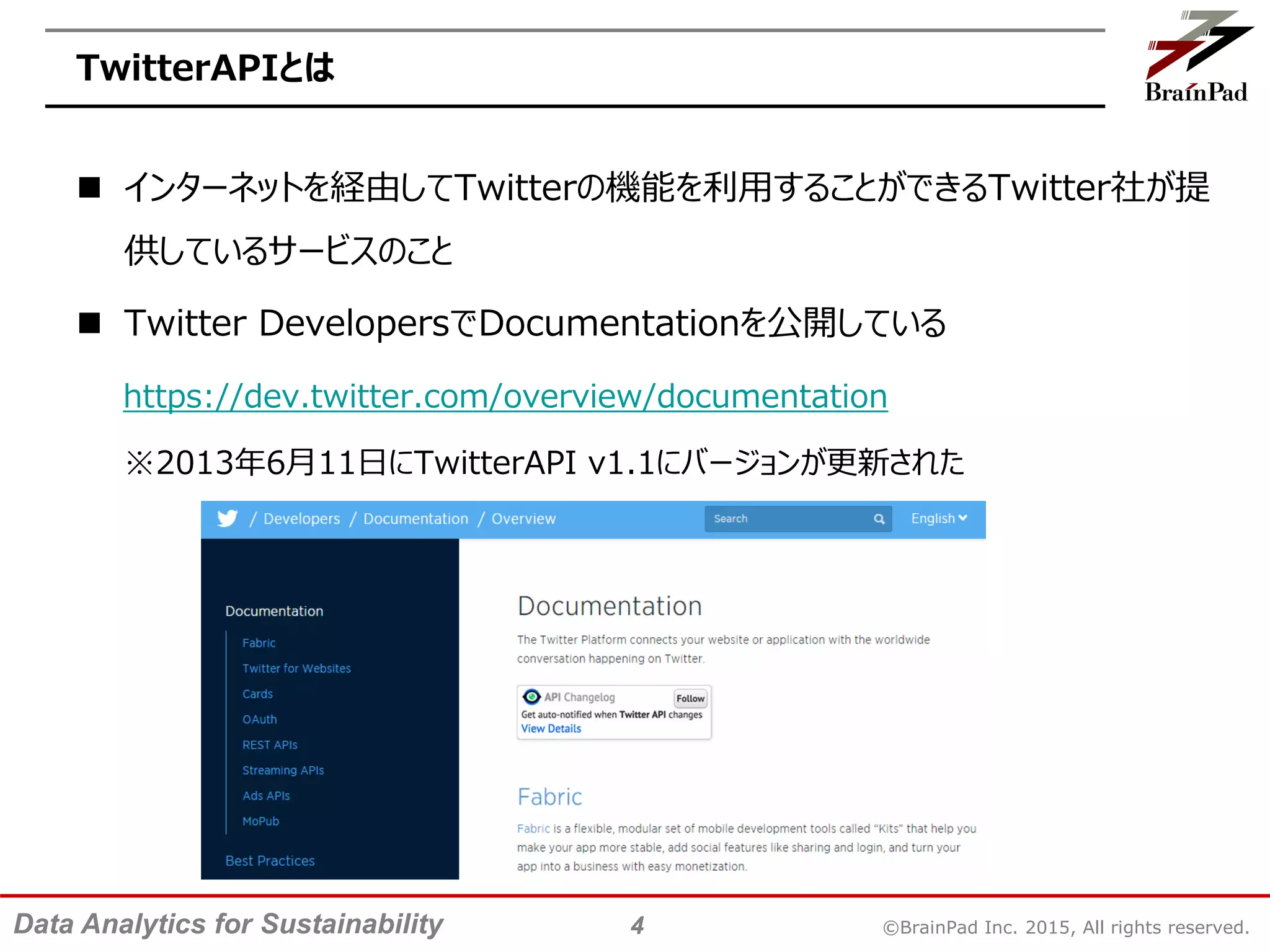Click the page number 4
Viewport: 1270px width, 952px height.
[x=637, y=925]
